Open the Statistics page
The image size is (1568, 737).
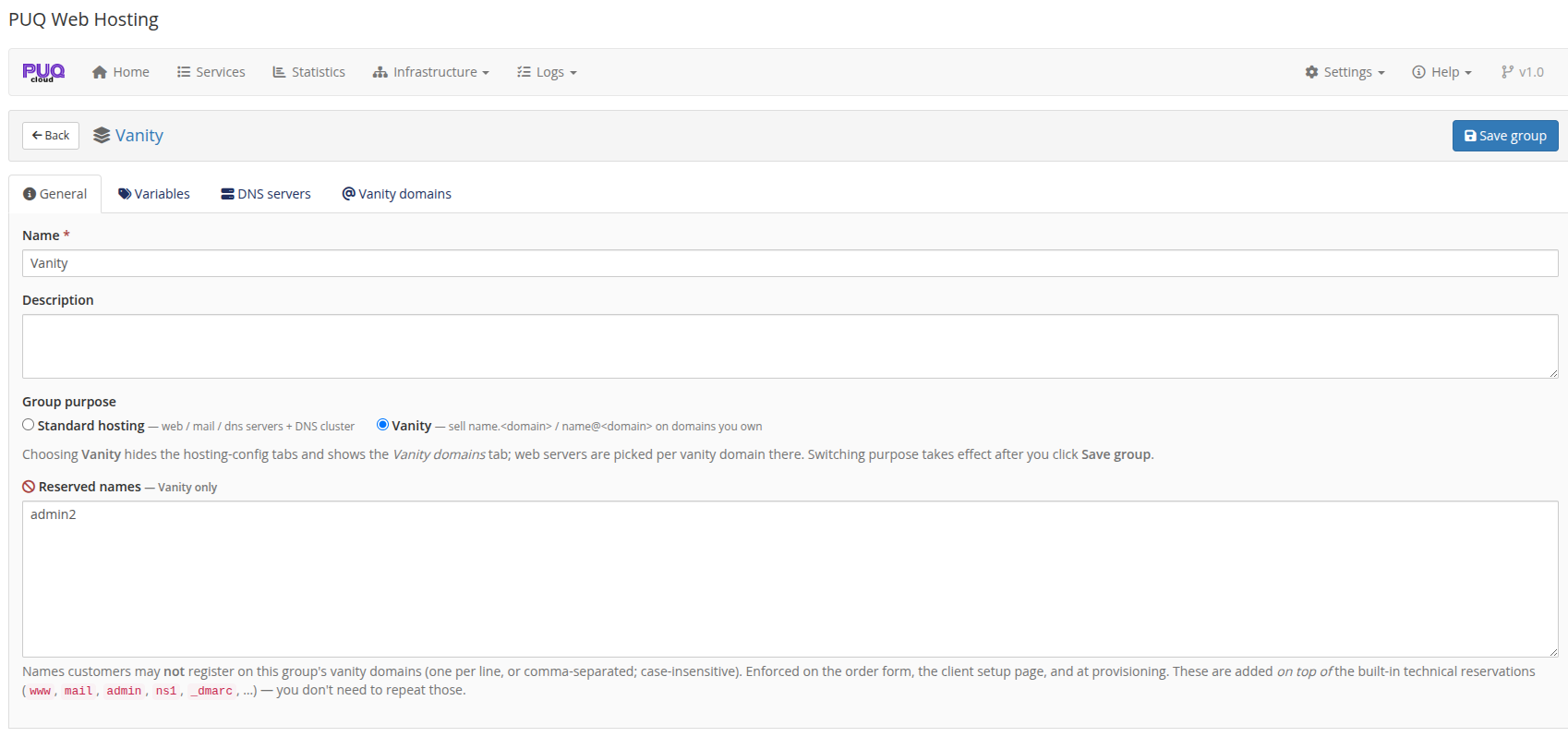tap(309, 72)
